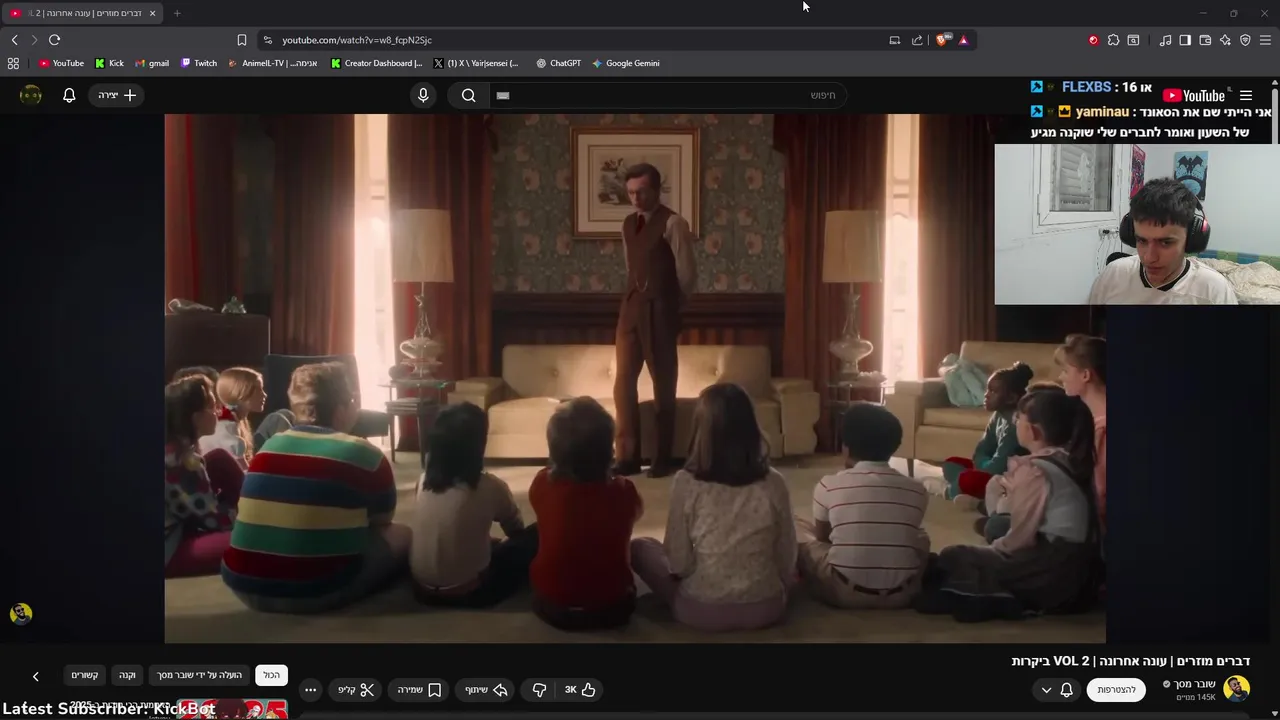Click the share page icon in address bar
Viewport: 1280px width, 720px height.
[917, 40]
